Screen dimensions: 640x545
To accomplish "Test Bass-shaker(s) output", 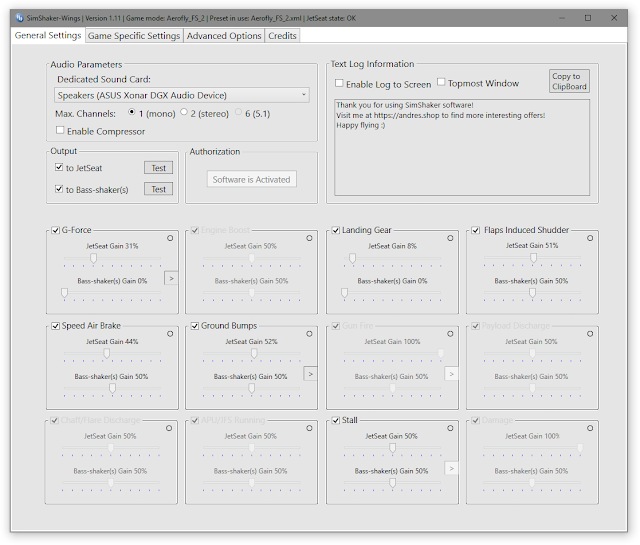I will coord(158,189).
